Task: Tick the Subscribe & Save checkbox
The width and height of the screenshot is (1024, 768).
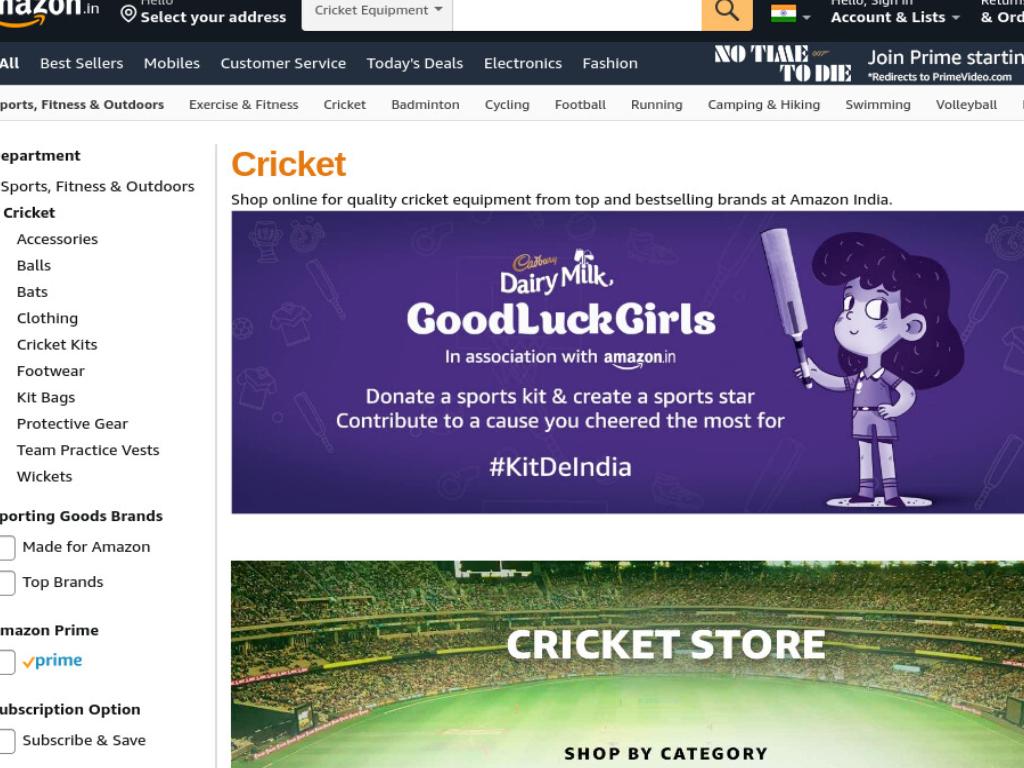Action: 7,741
